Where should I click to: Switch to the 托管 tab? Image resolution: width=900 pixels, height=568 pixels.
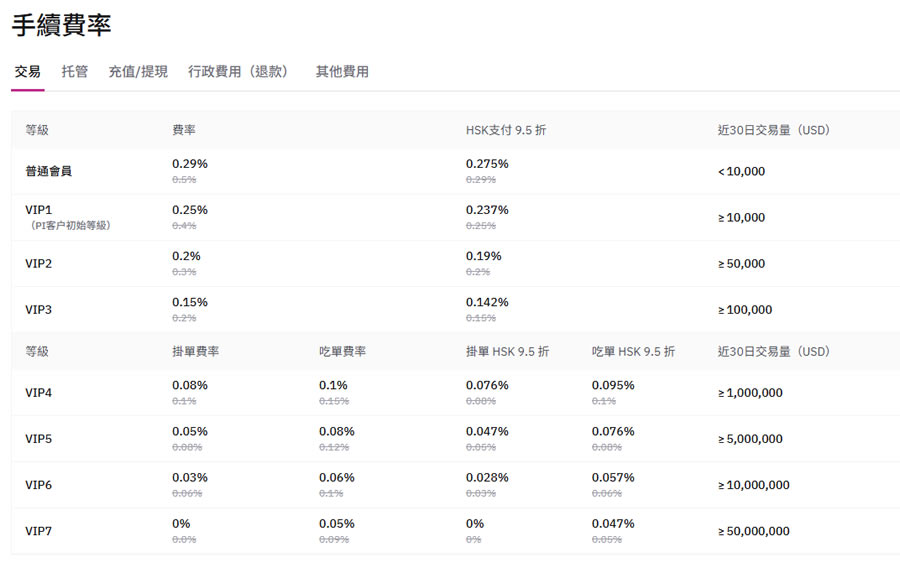(x=74, y=72)
